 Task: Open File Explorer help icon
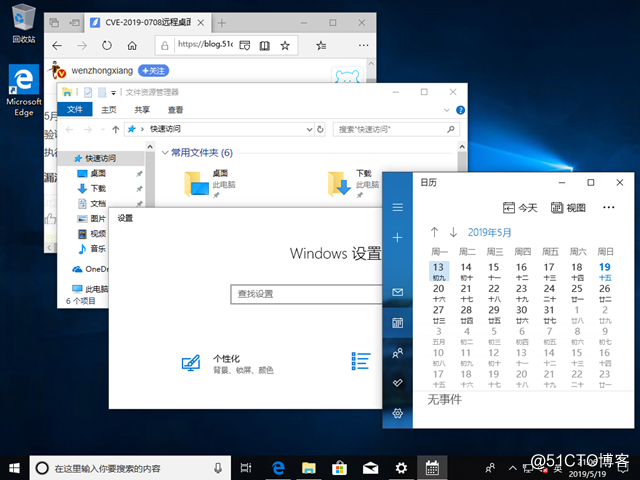click(x=460, y=110)
